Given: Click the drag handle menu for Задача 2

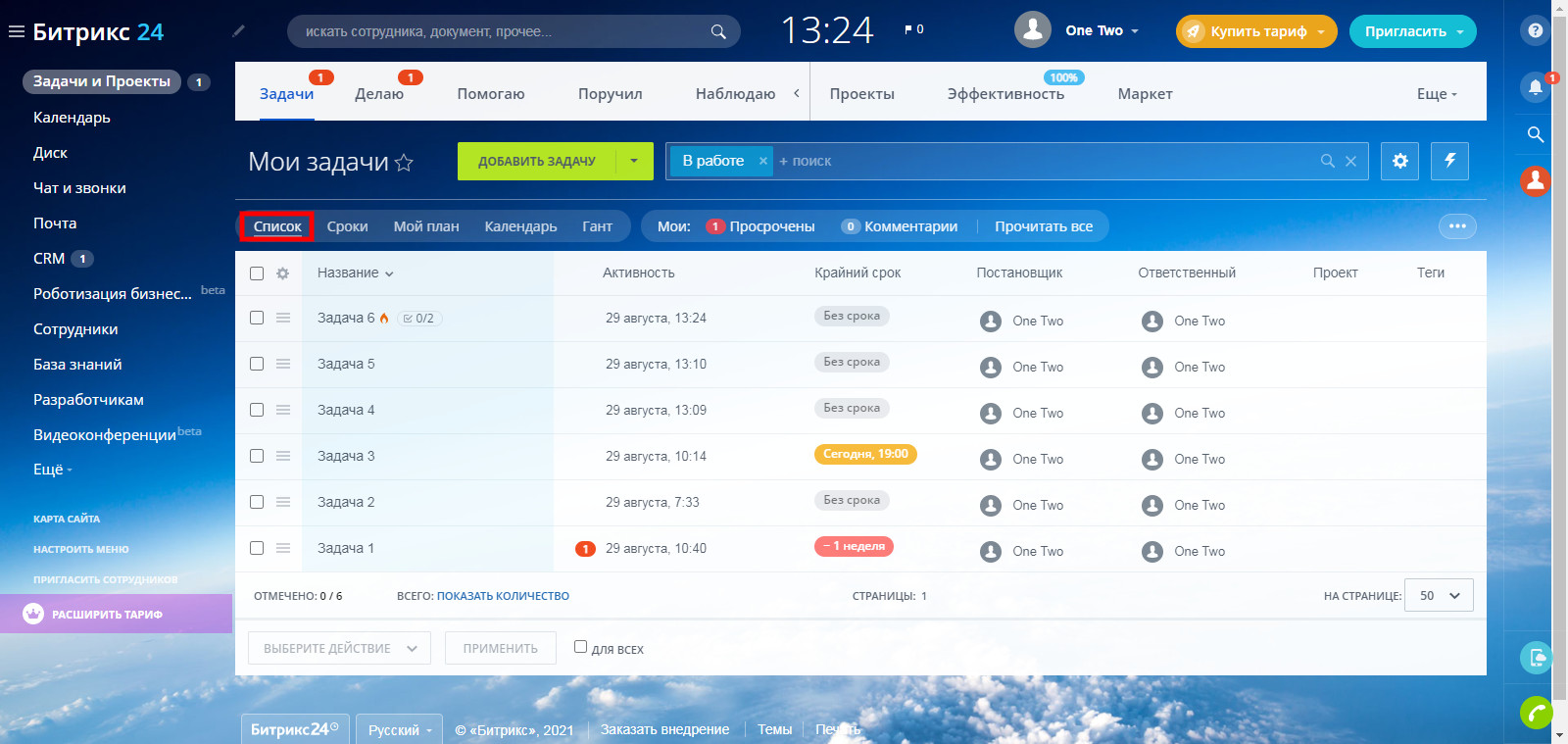Looking at the screenshot, I should point(283,502).
